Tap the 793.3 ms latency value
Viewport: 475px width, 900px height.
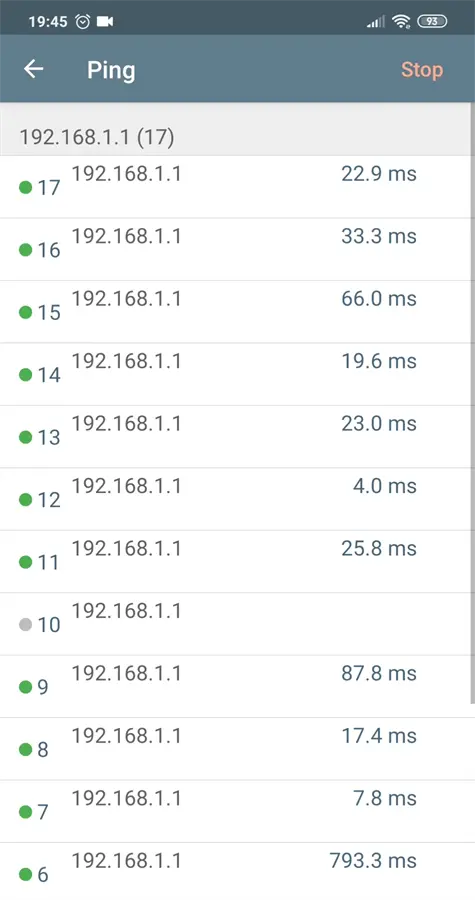point(373,860)
